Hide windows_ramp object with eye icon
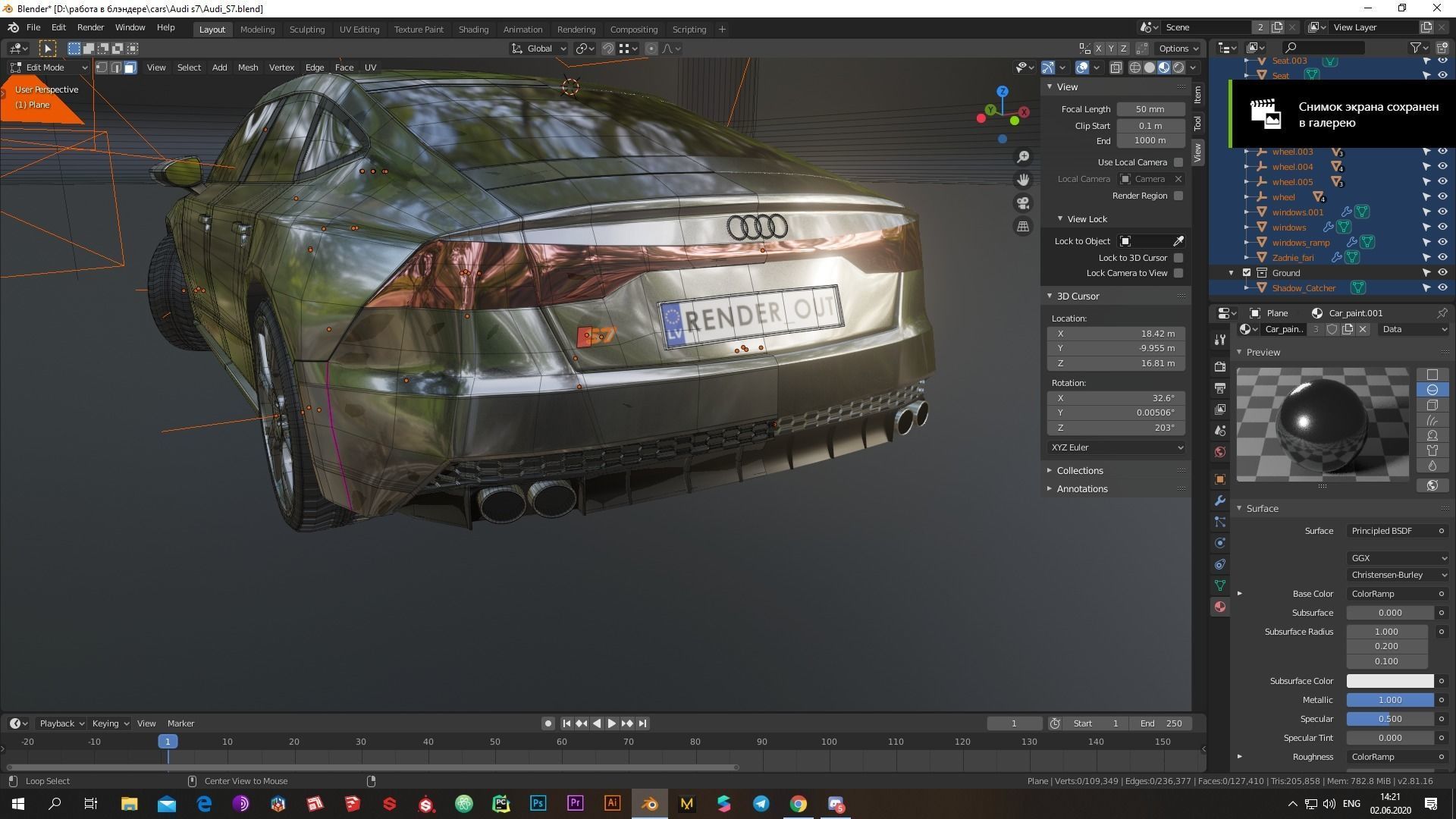1456x819 pixels. (1442, 243)
